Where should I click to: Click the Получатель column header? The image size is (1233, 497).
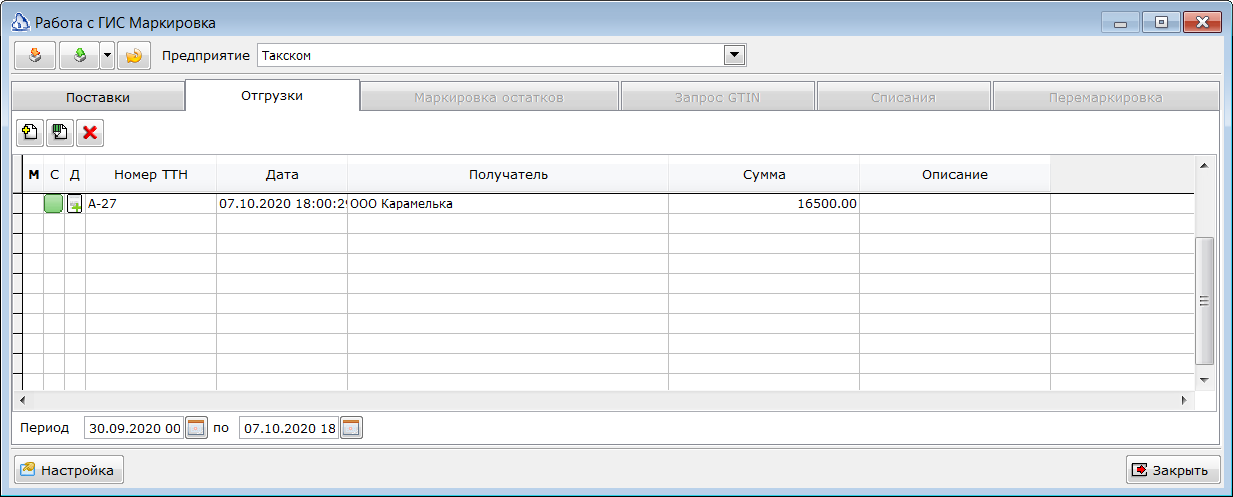pyautogui.click(x=508, y=174)
